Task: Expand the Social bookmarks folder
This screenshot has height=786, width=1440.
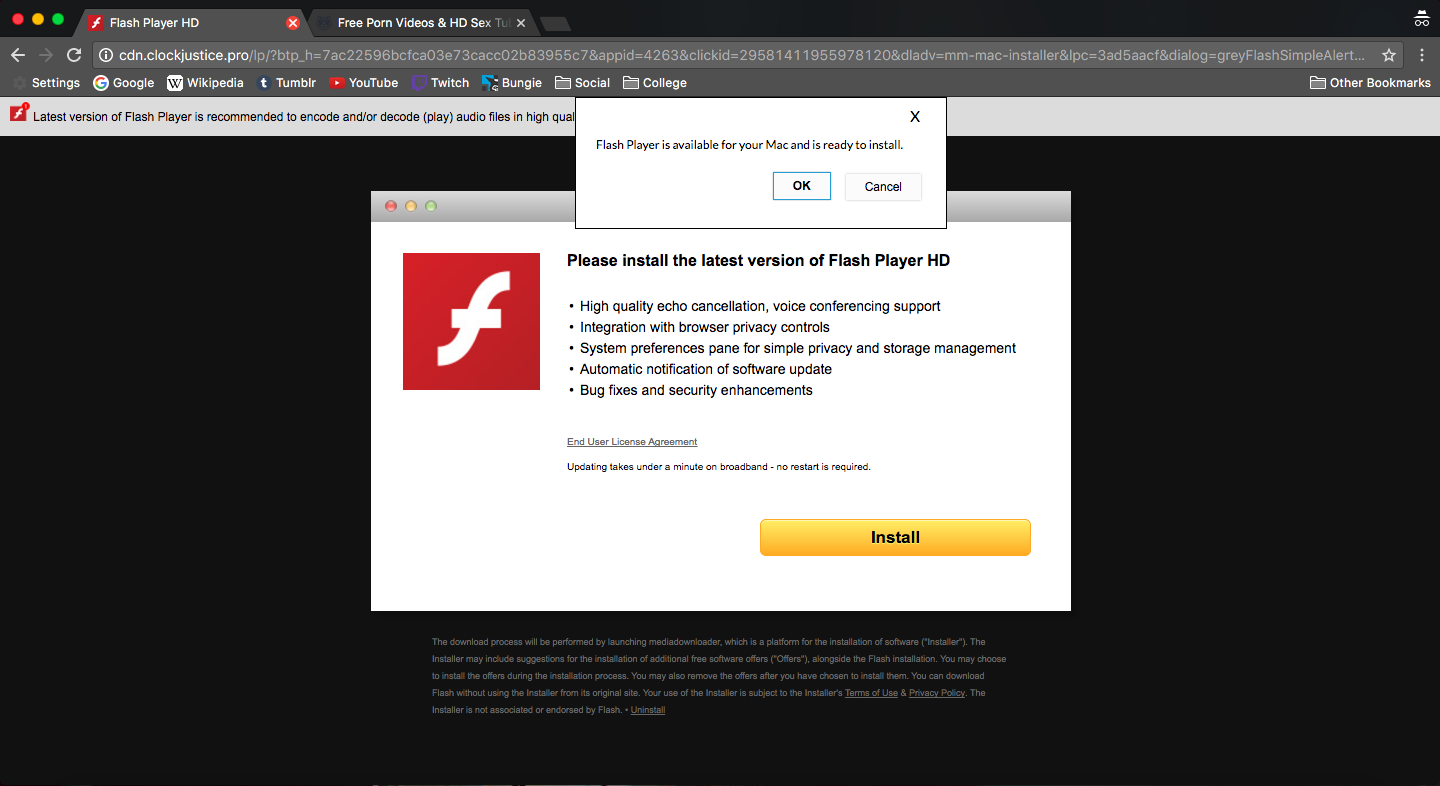Action: coord(583,83)
